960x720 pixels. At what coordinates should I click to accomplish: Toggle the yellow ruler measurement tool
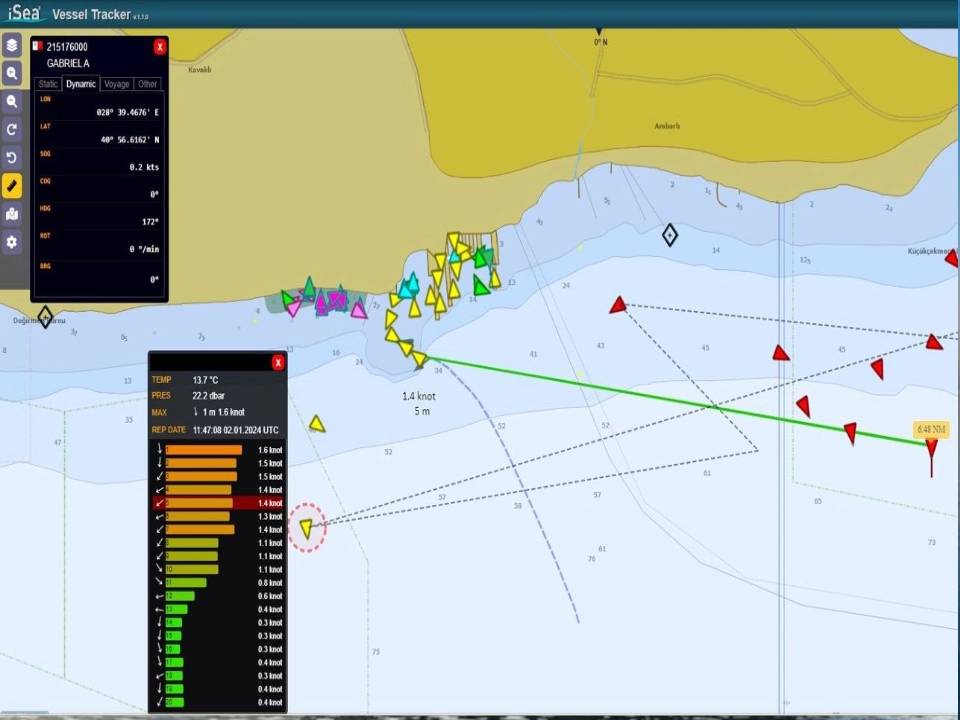(x=12, y=186)
